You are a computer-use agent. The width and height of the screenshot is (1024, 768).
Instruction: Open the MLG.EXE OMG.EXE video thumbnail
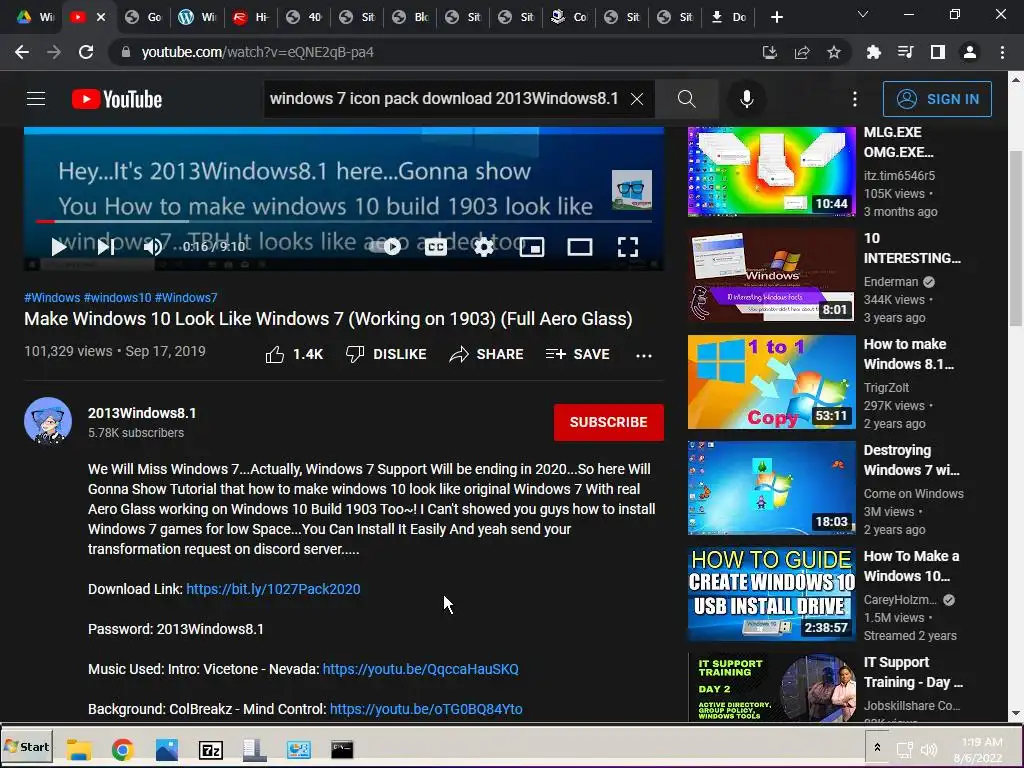(771, 171)
